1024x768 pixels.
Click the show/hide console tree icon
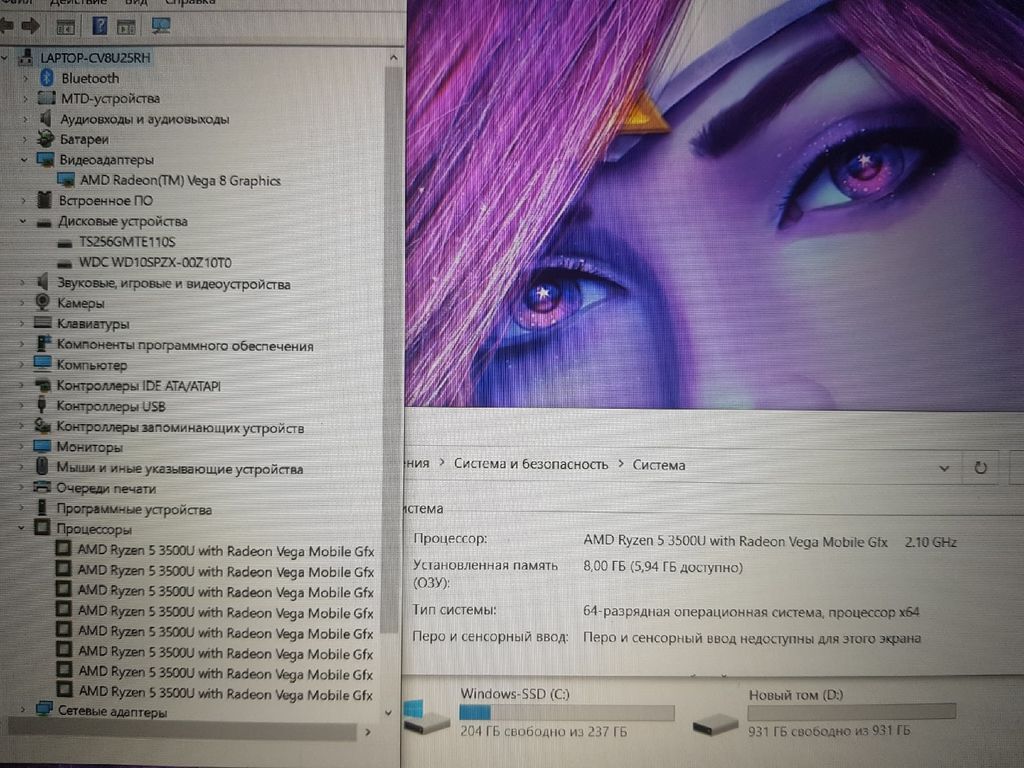coord(65,25)
